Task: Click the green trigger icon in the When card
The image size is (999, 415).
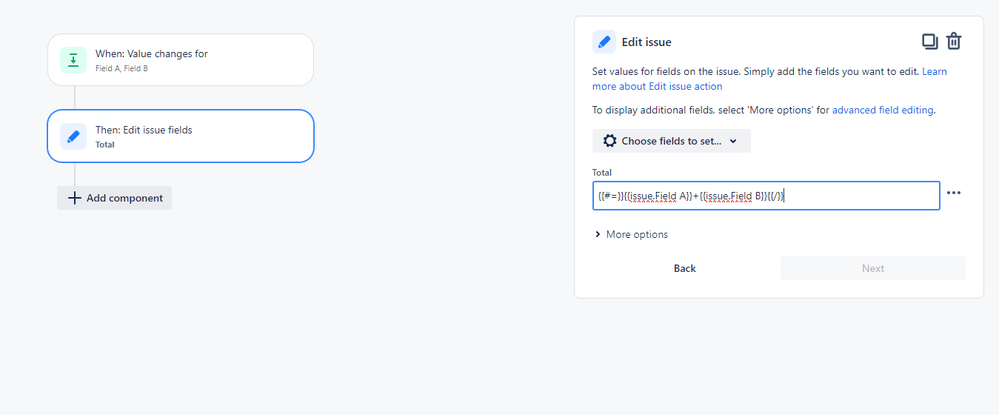Action: (73, 60)
